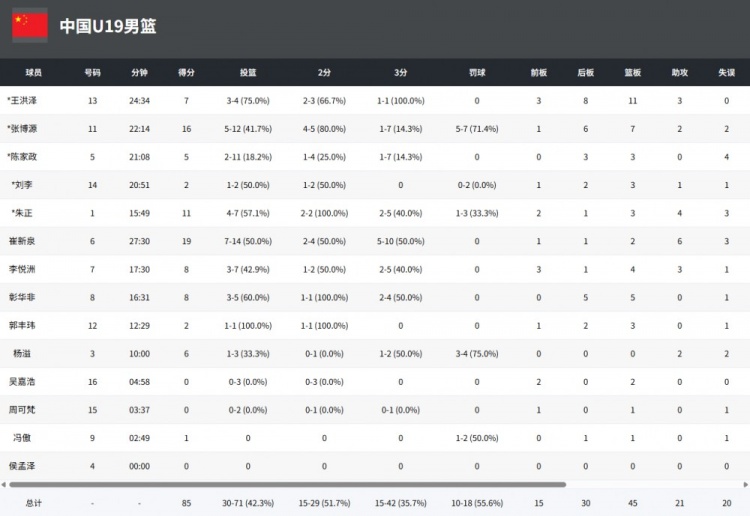Click player name 朱正
750x516 pixels.
point(22,213)
